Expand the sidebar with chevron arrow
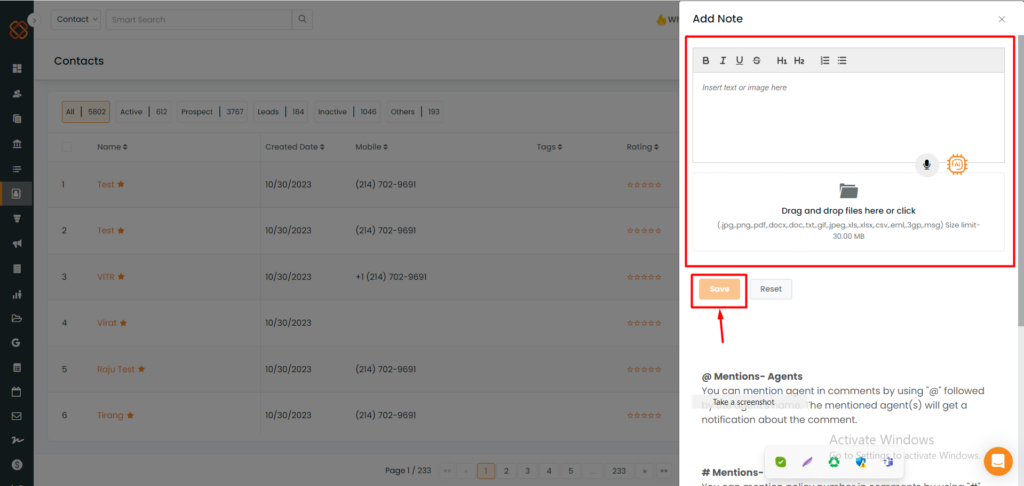This screenshot has height=486, width=1024. pyautogui.click(x=35, y=20)
